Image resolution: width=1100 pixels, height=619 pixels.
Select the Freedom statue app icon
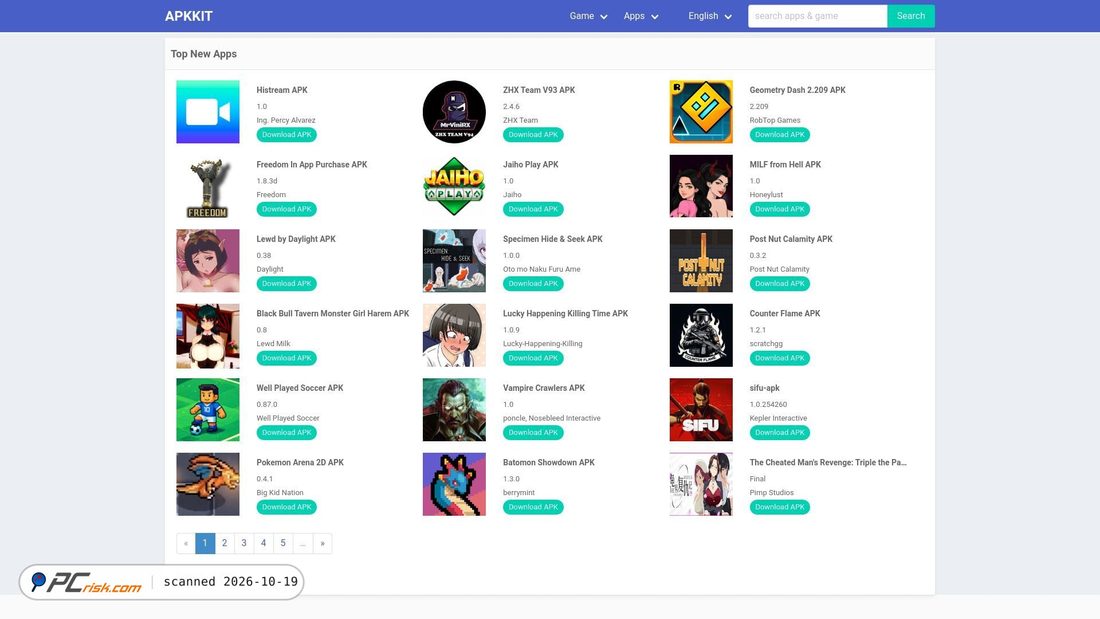point(208,186)
